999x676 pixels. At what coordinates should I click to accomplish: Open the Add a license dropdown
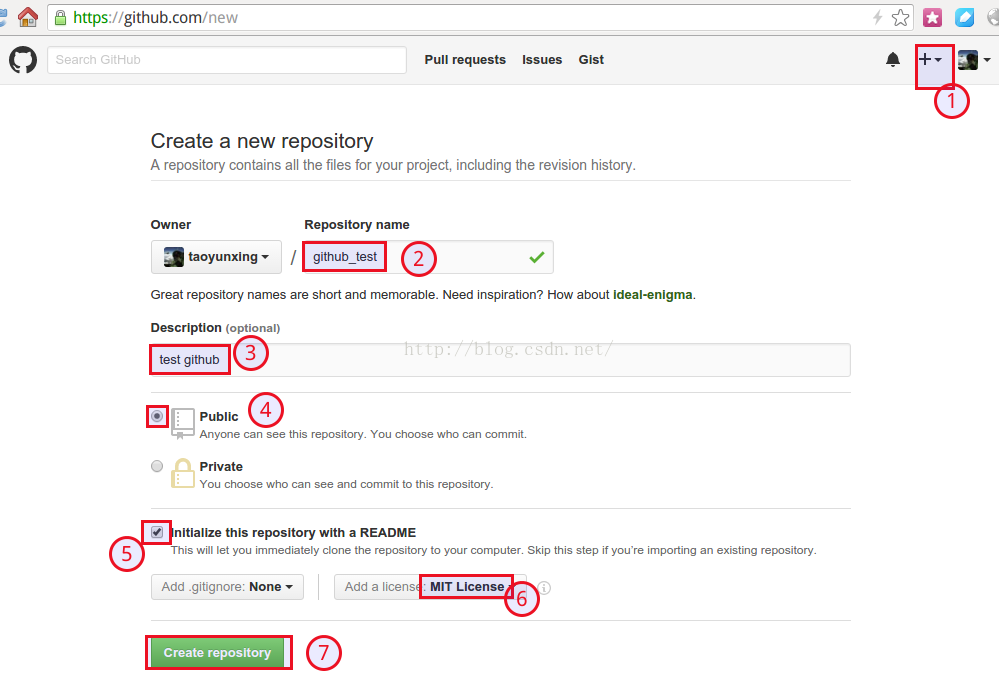(x=430, y=587)
